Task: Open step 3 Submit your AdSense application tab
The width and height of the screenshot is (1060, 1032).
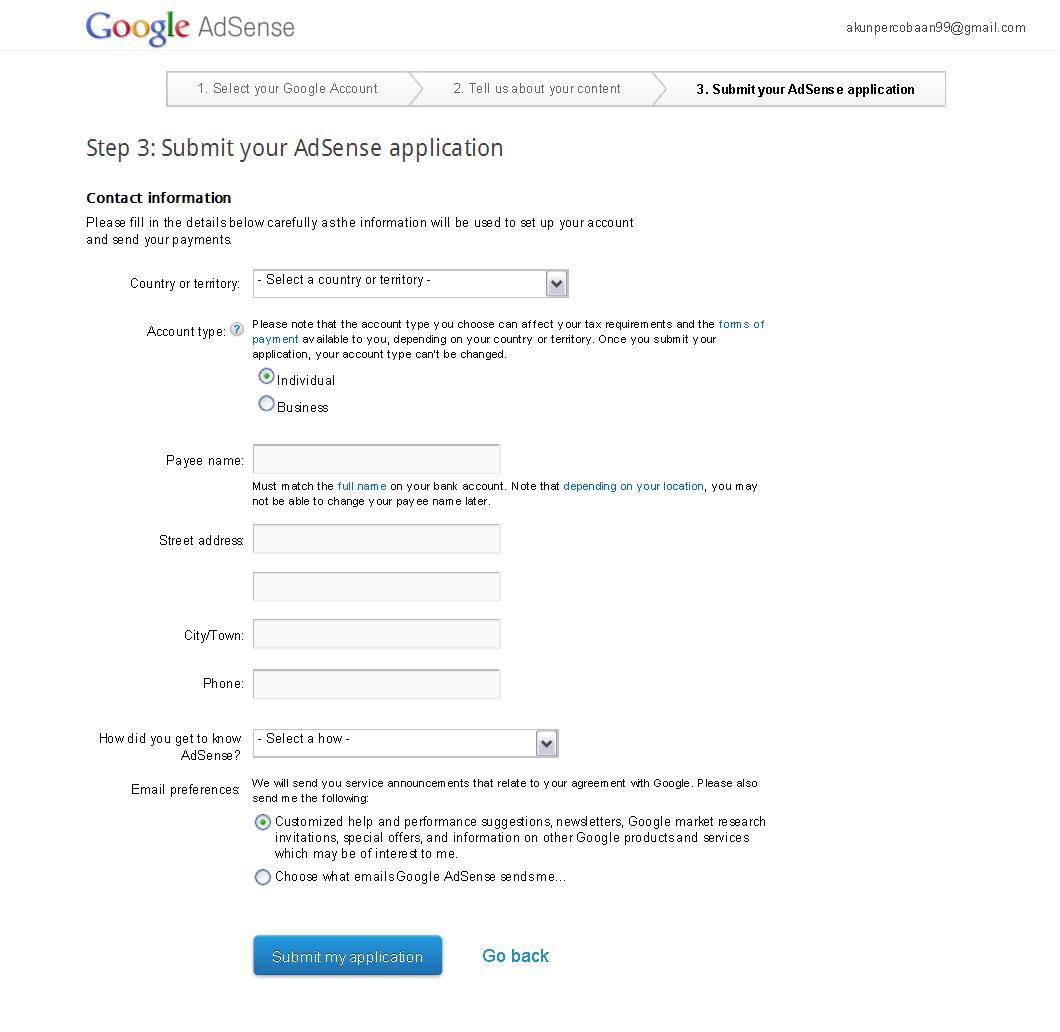Action: pyautogui.click(x=805, y=89)
